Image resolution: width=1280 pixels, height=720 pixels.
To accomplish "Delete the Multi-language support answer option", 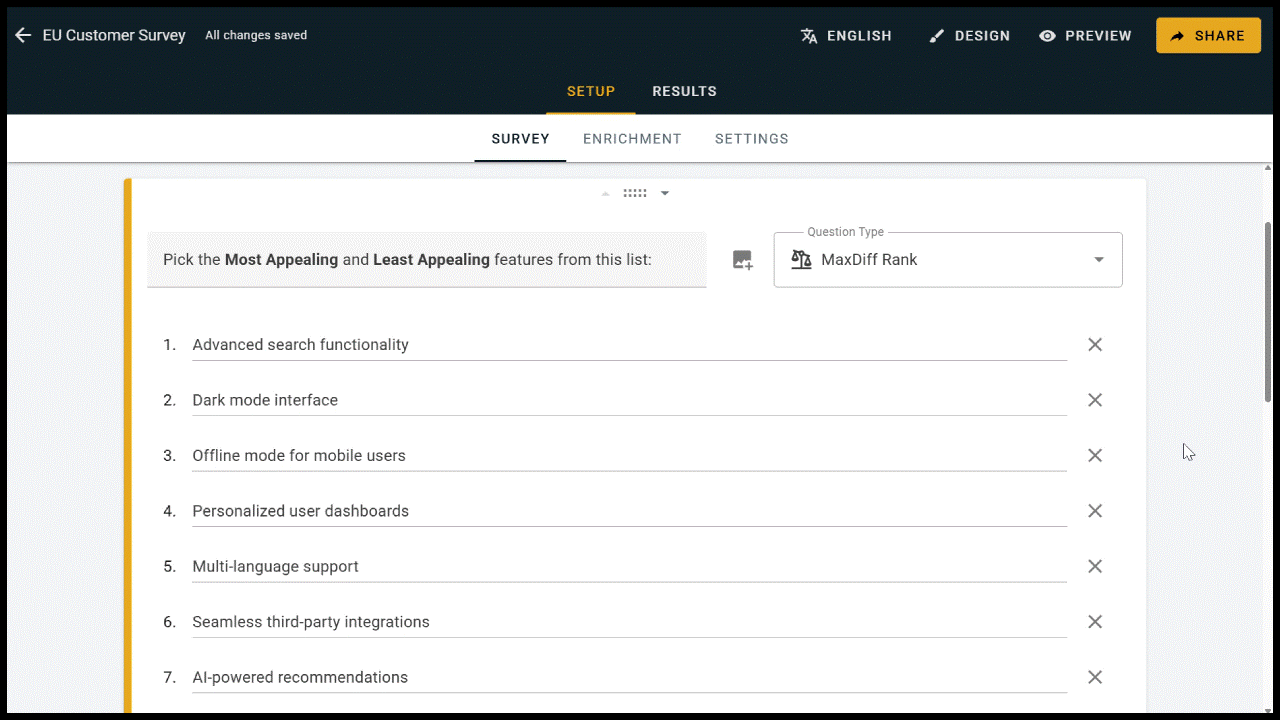I will point(1094,566).
